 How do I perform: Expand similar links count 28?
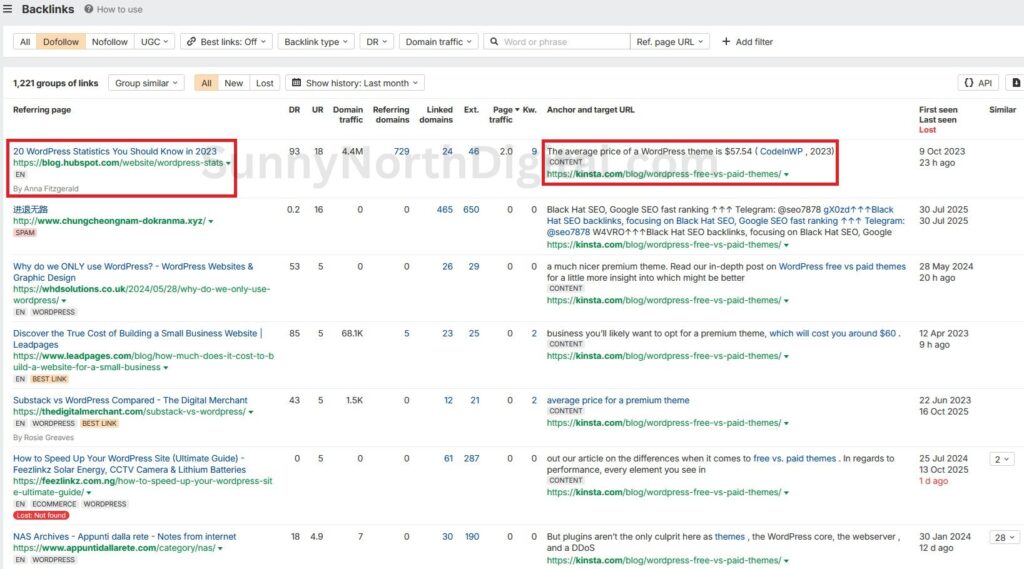[x=1004, y=538]
